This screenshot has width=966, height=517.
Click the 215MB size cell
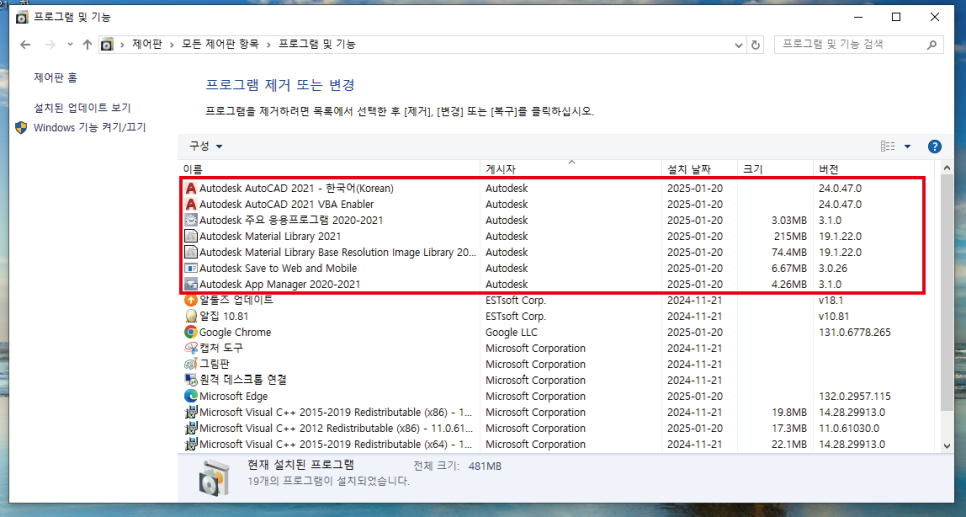790,236
